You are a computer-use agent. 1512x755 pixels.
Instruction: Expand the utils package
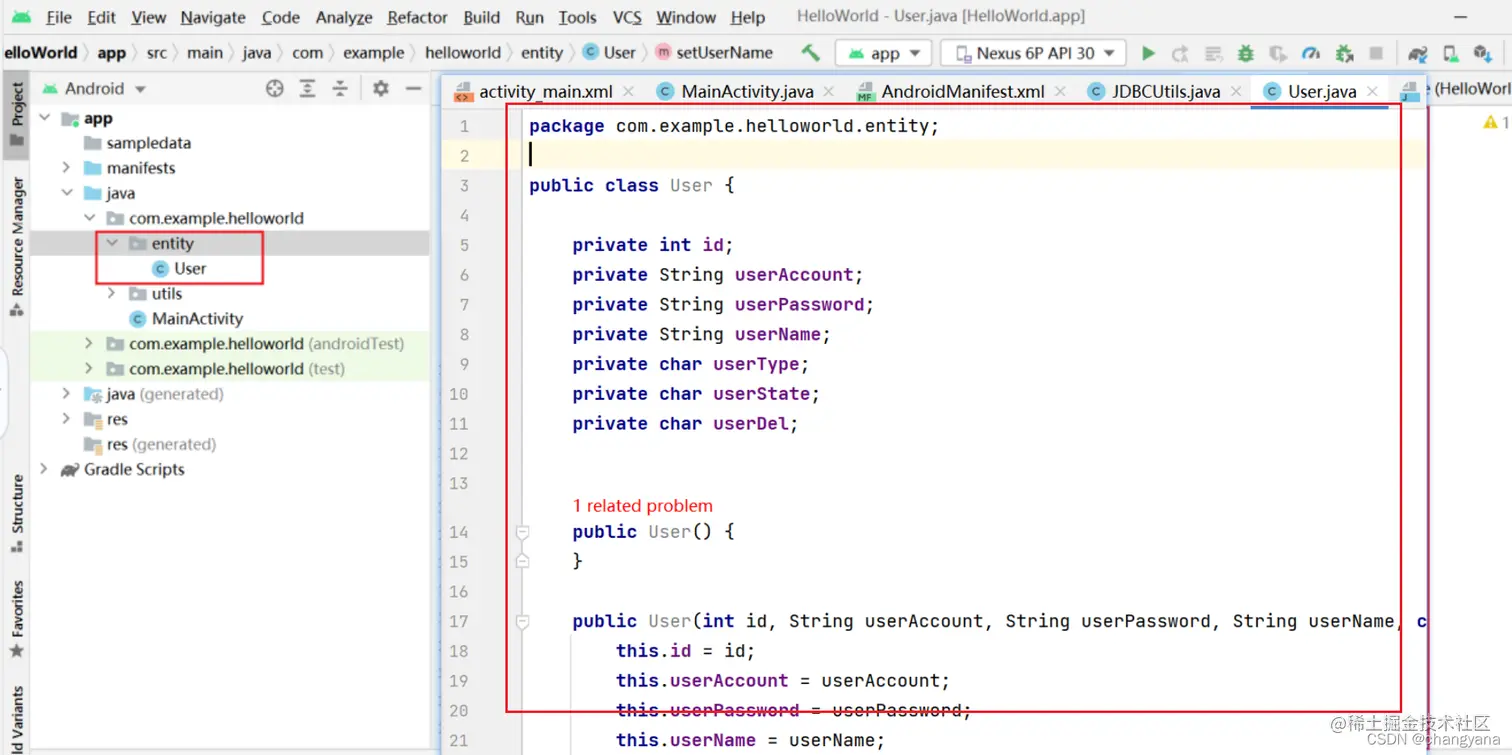click(111, 293)
